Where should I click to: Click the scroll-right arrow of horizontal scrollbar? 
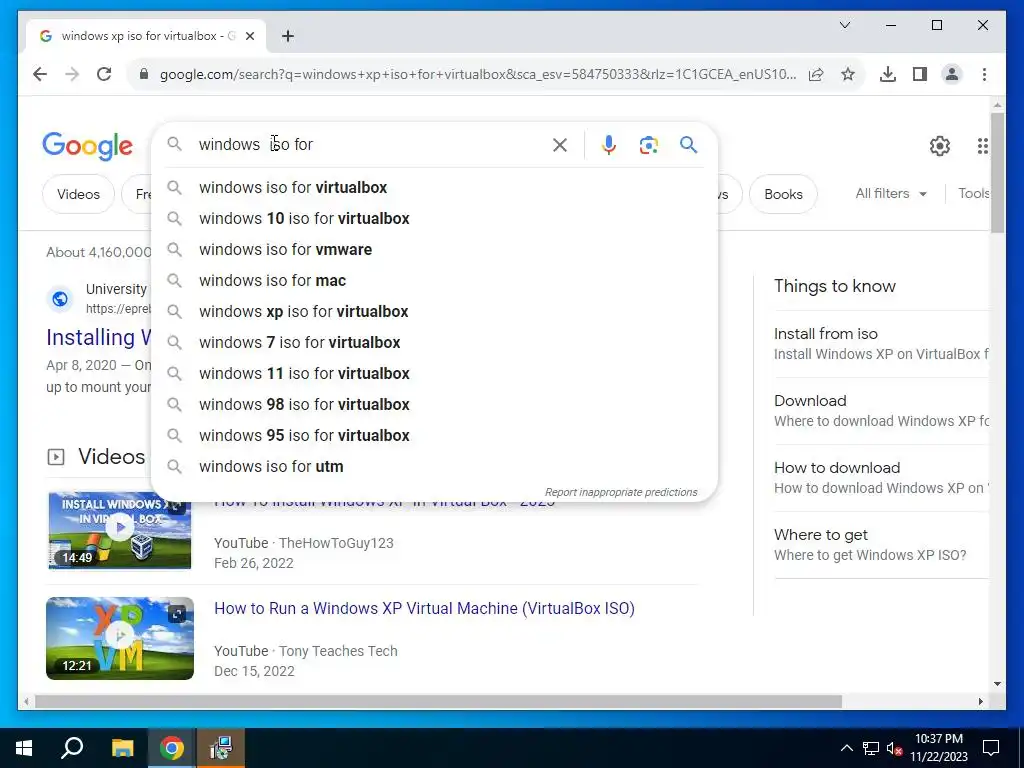[980, 702]
